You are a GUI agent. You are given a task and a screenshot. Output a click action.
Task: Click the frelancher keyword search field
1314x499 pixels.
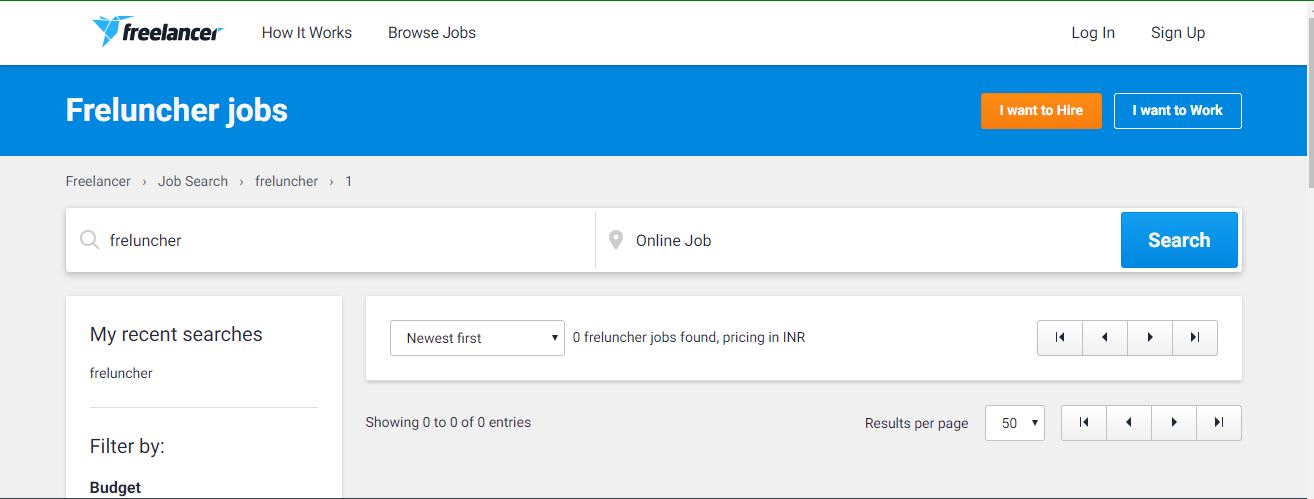click(340, 240)
